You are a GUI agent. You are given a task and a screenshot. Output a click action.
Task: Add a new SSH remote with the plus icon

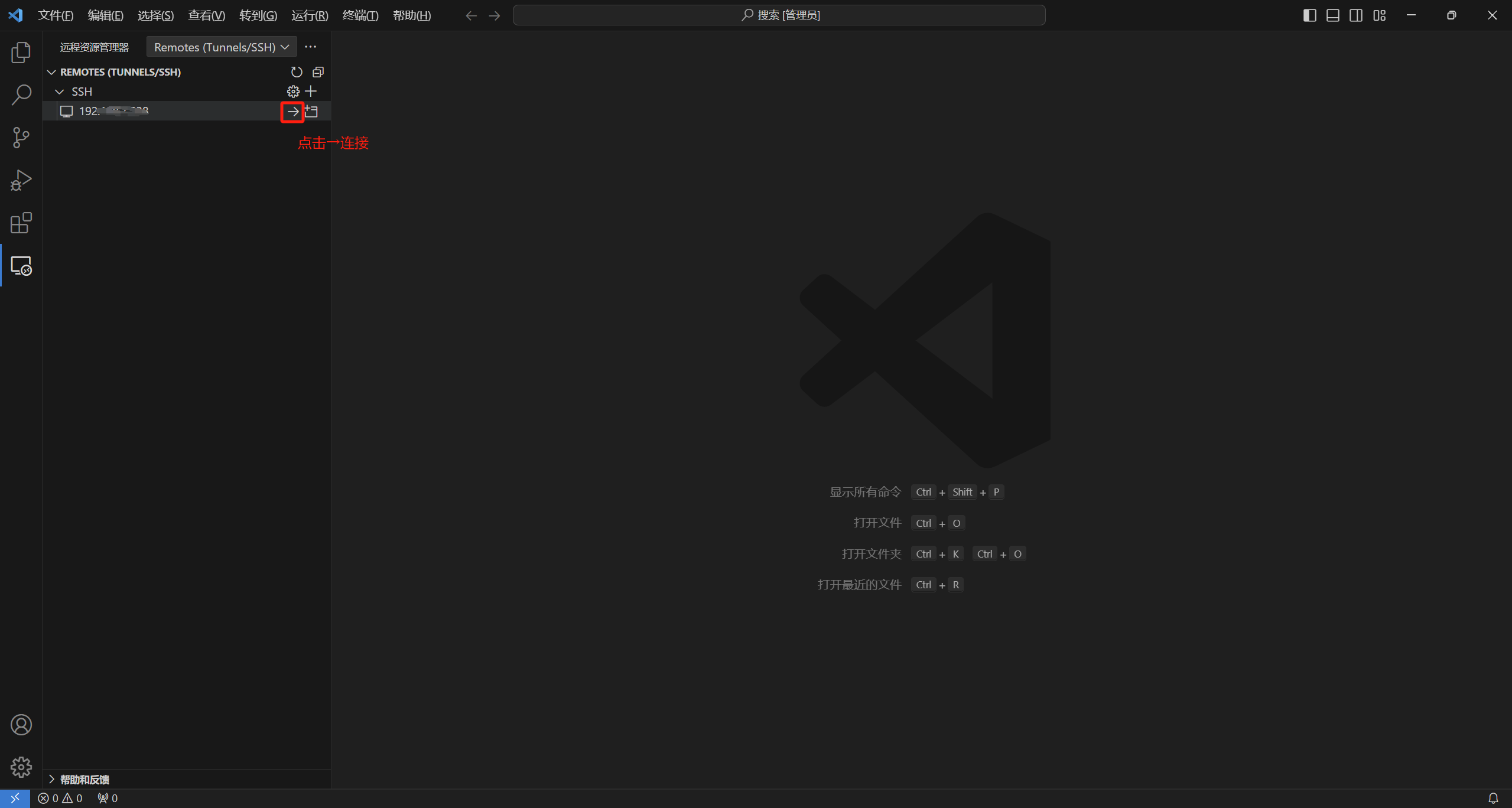[311, 92]
